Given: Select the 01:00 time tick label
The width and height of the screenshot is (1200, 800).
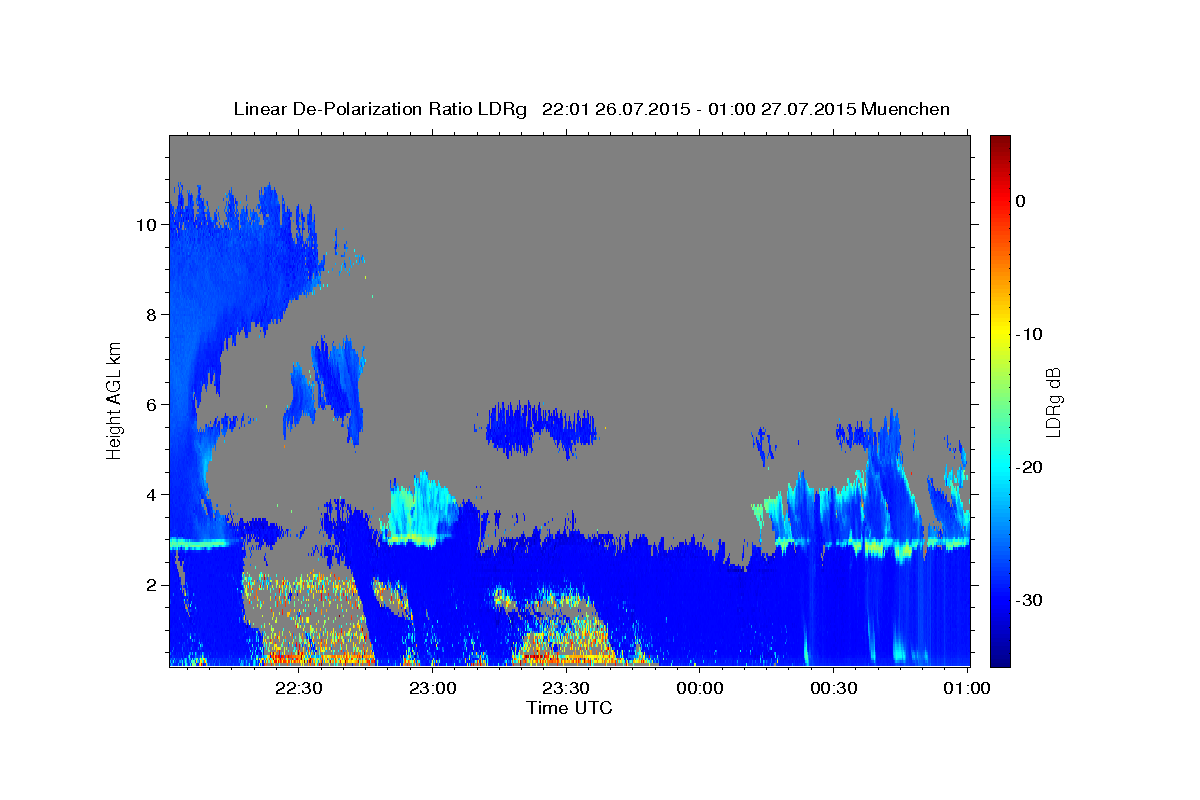Looking at the screenshot, I should (x=967, y=689).
